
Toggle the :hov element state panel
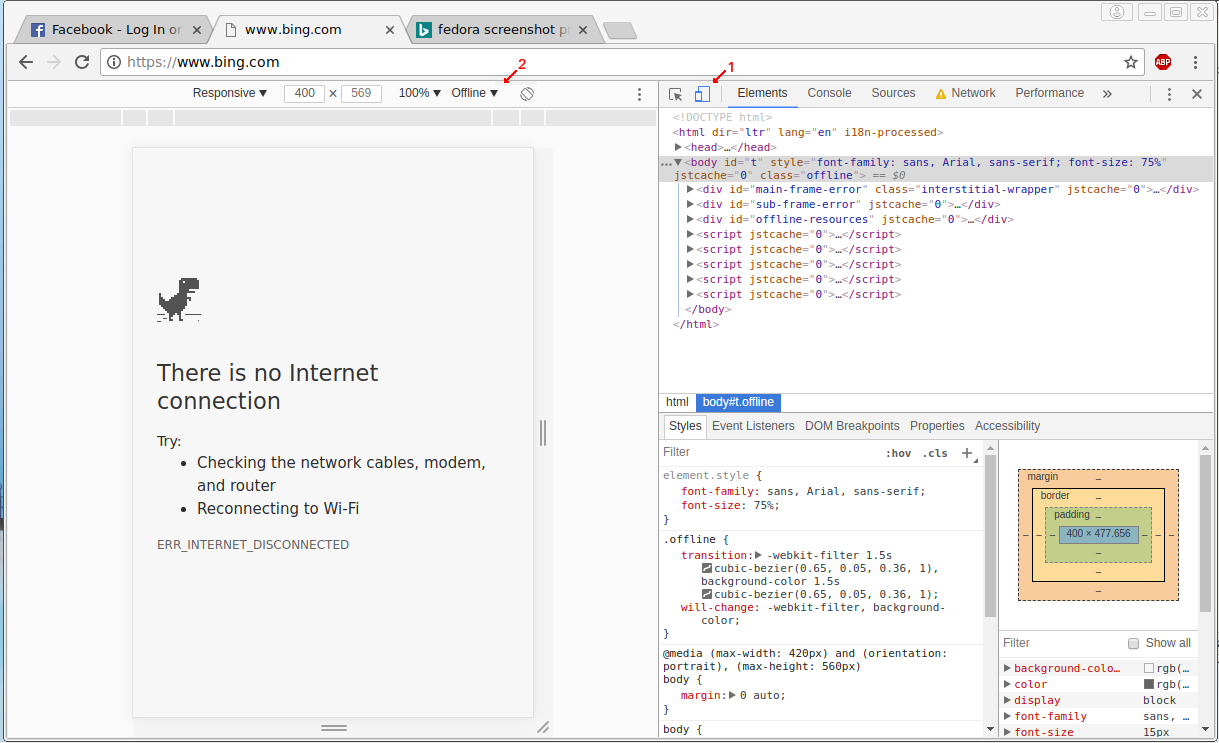click(x=898, y=453)
